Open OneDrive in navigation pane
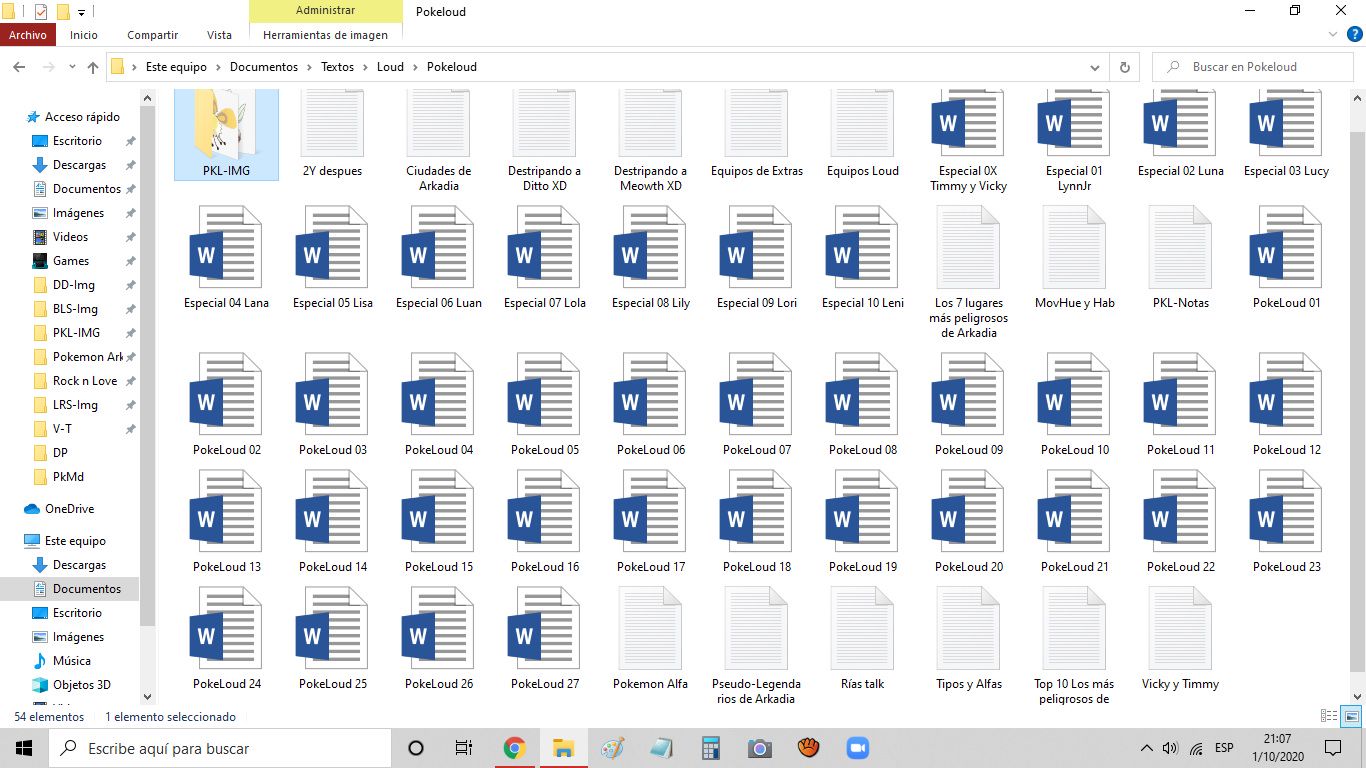The height and width of the screenshot is (768, 1366). point(70,509)
